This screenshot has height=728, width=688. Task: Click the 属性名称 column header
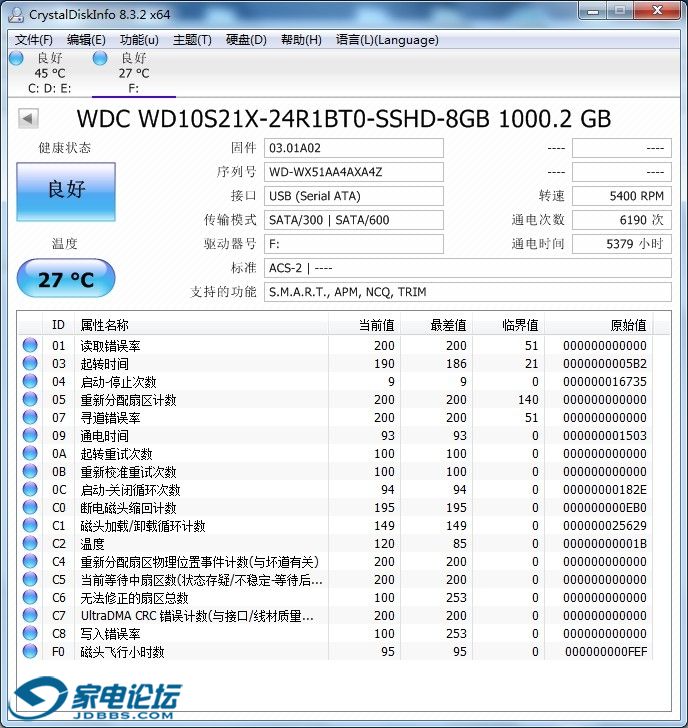tap(201, 325)
